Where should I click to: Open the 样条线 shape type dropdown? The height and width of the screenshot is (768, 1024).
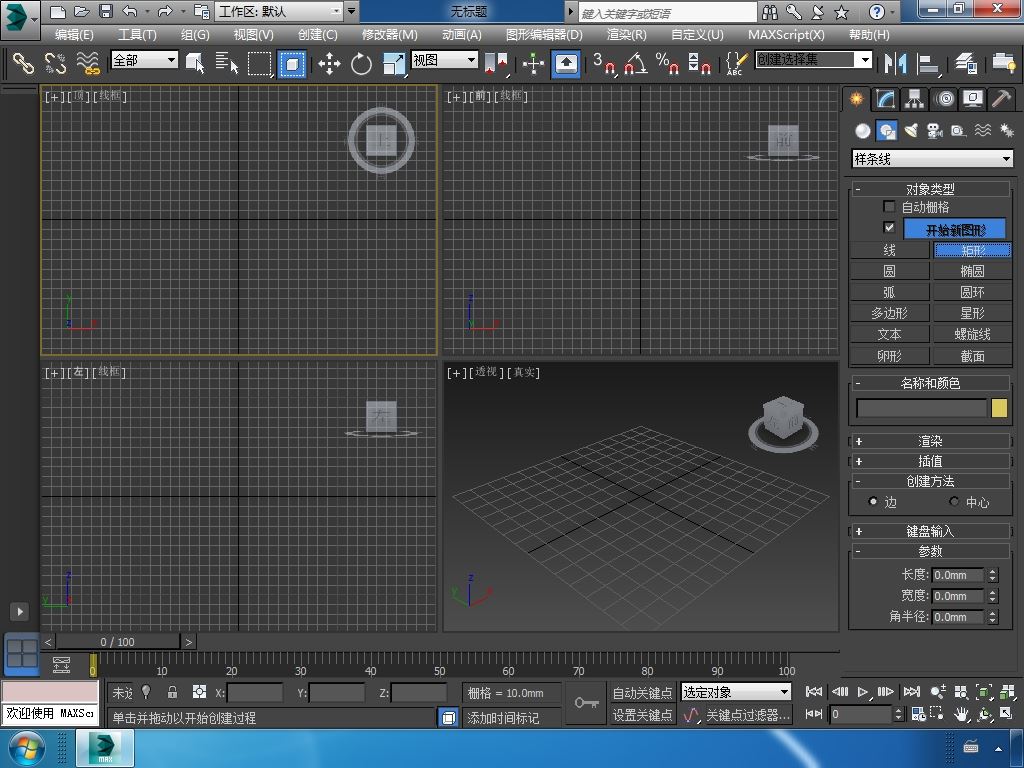[931, 159]
